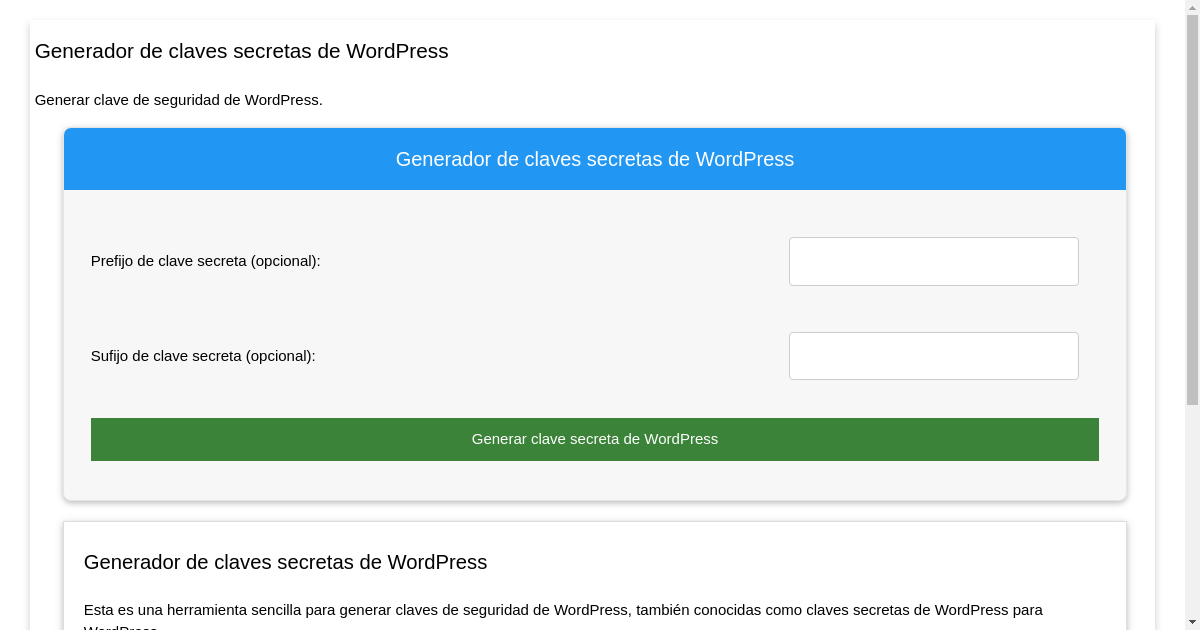The width and height of the screenshot is (1200, 630).
Task: Select the 'Prefijo de clave secreta (opcional)' label
Action: [205, 261]
